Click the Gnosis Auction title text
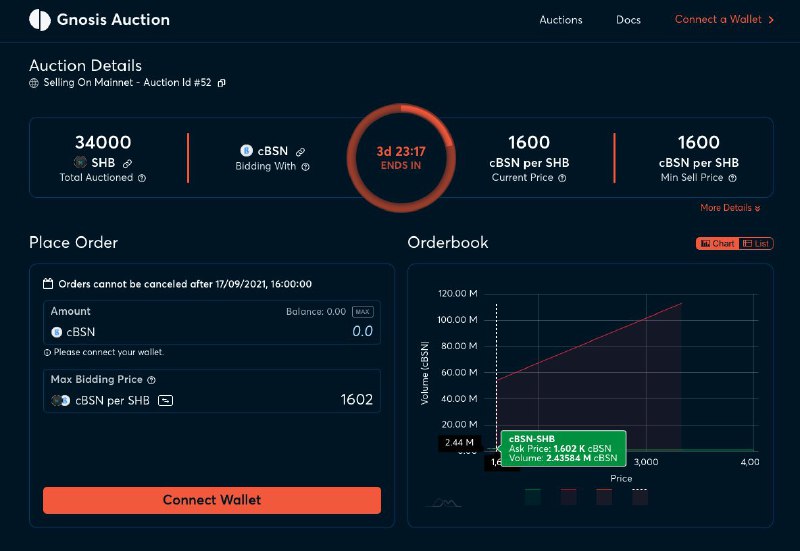Screen dimensions: 800x551 coord(113,19)
